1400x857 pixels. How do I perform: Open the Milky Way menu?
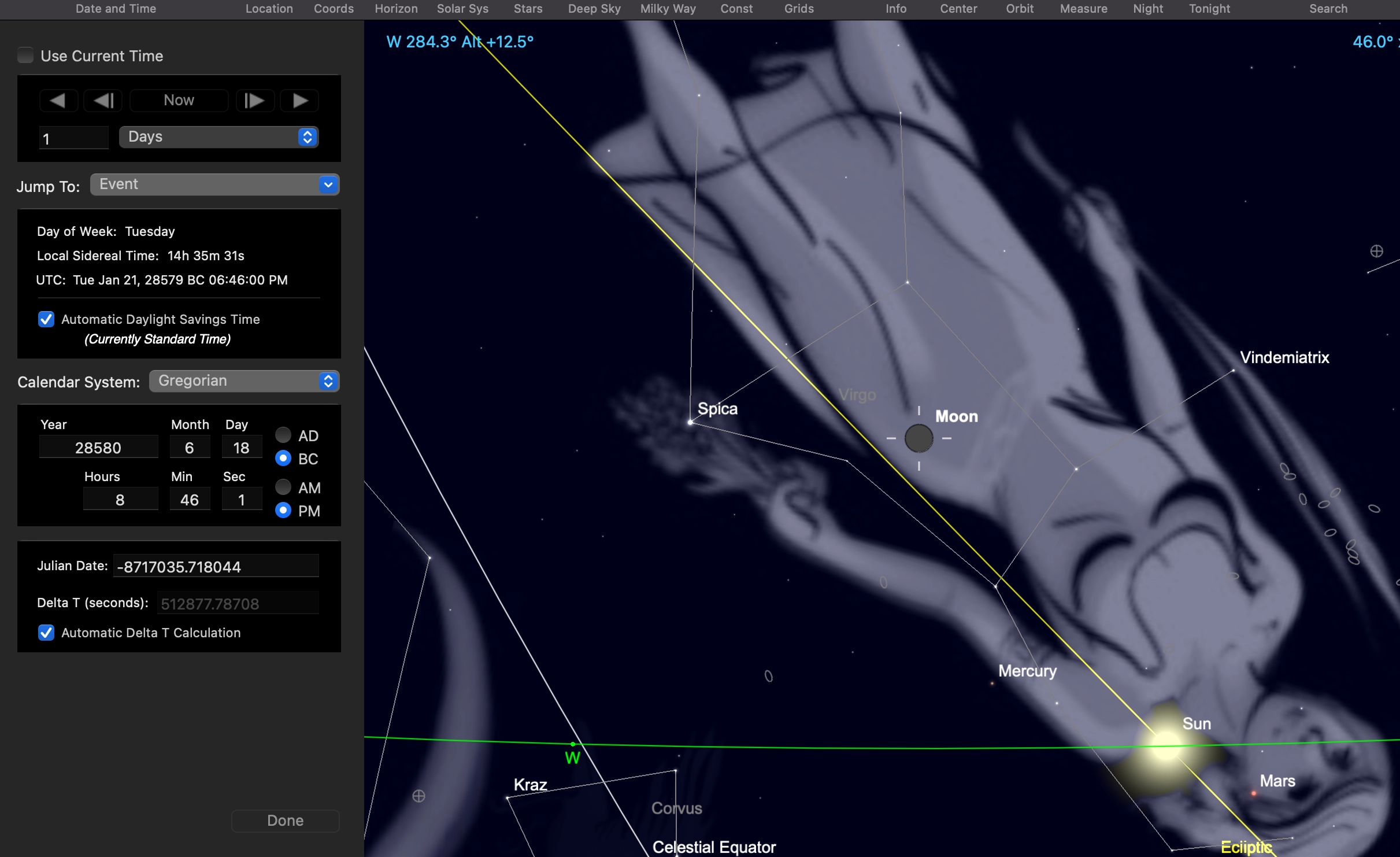coord(668,9)
